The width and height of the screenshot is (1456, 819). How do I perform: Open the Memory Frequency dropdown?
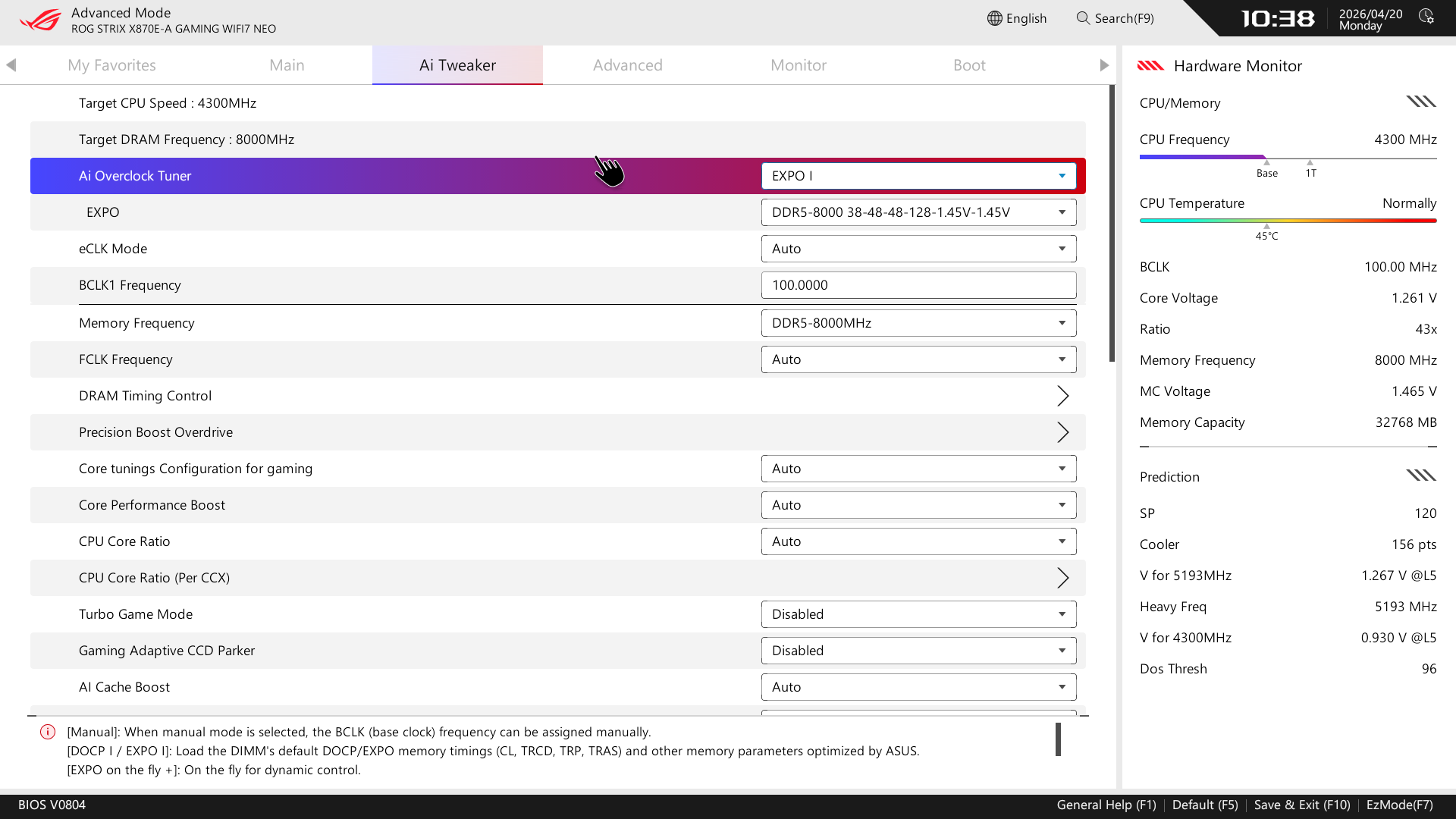click(918, 323)
